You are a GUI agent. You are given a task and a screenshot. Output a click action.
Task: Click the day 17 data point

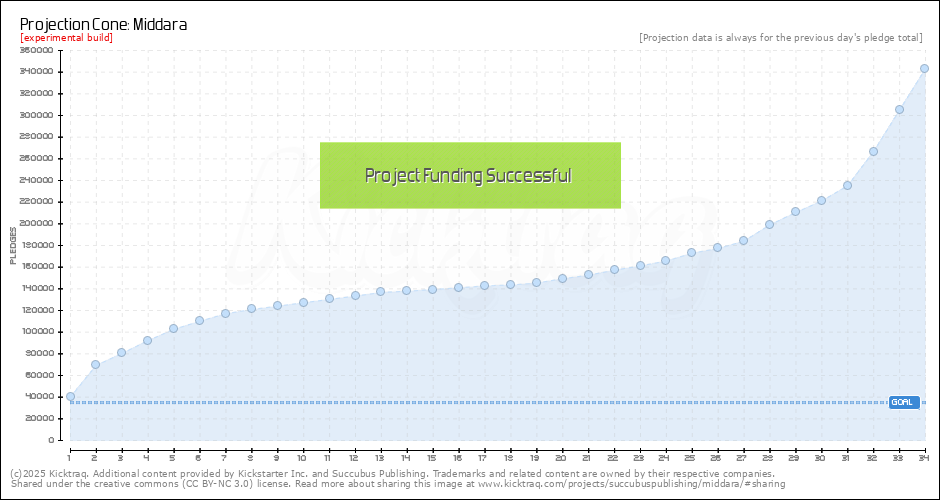coord(484,285)
